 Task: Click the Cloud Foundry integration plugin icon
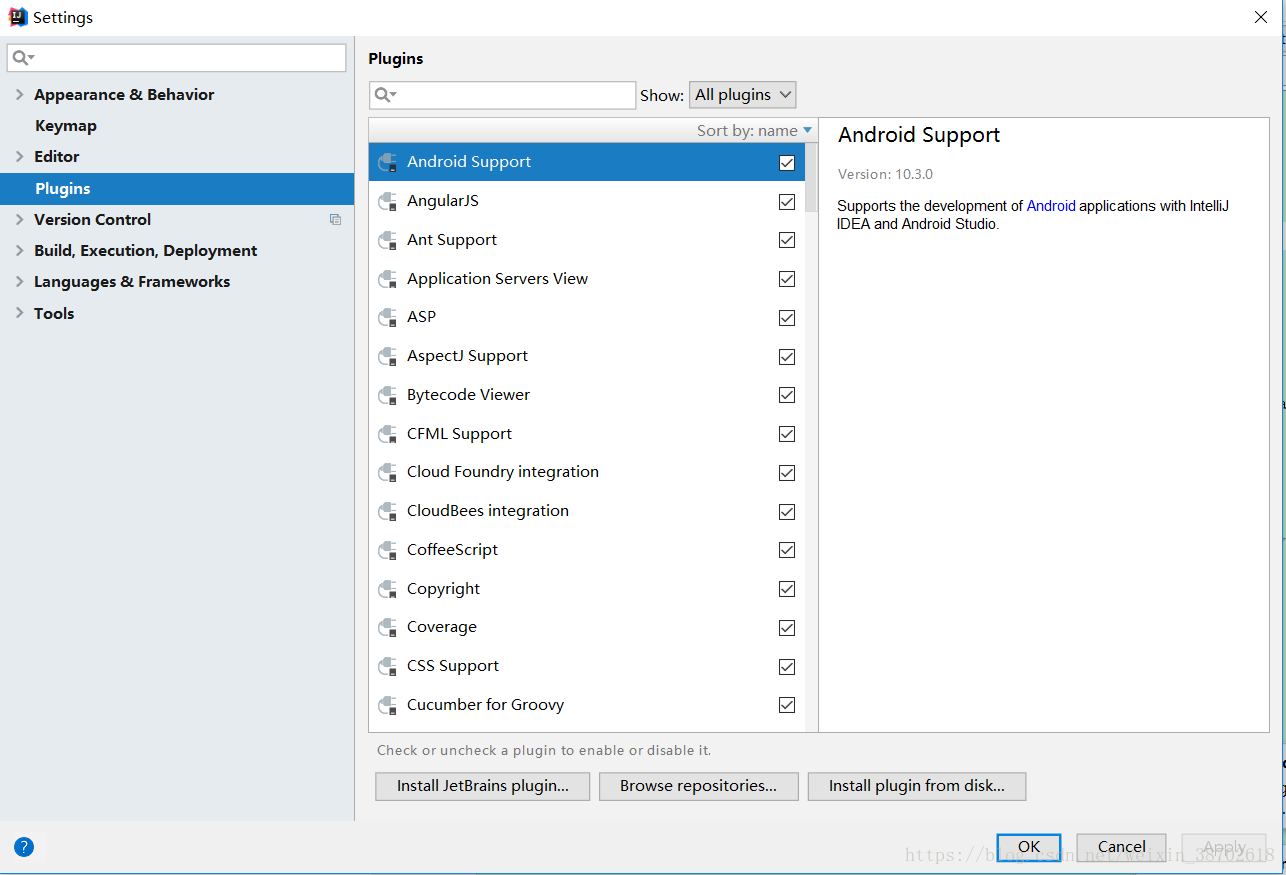click(388, 472)
